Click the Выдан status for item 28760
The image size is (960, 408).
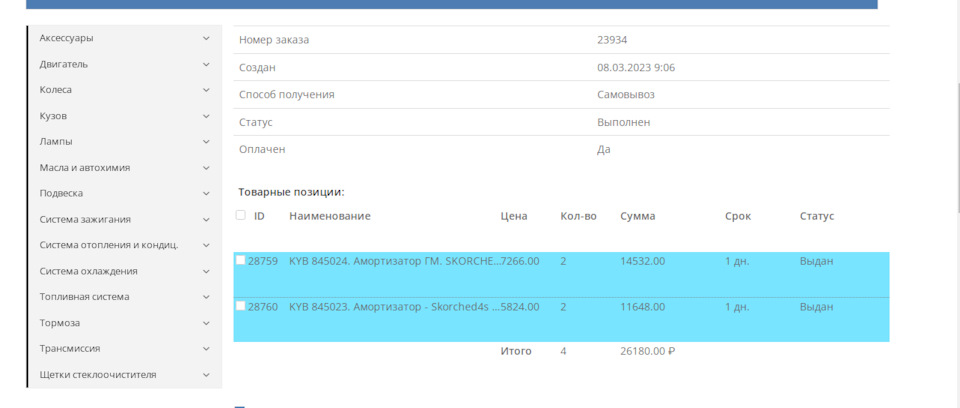pyautogui.click(x=816, y=306)
